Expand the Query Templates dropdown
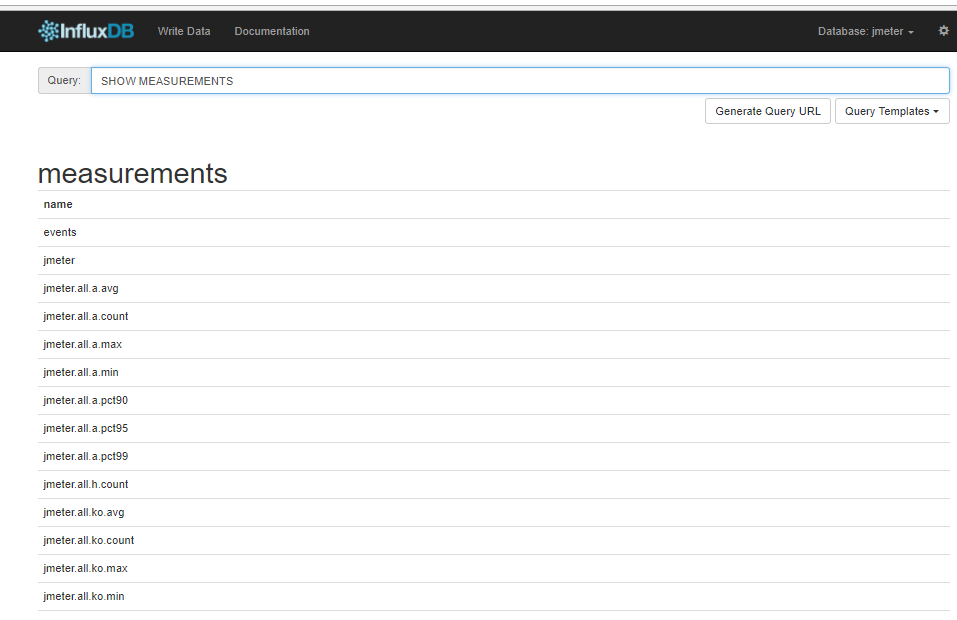 (x=892, y=111)
